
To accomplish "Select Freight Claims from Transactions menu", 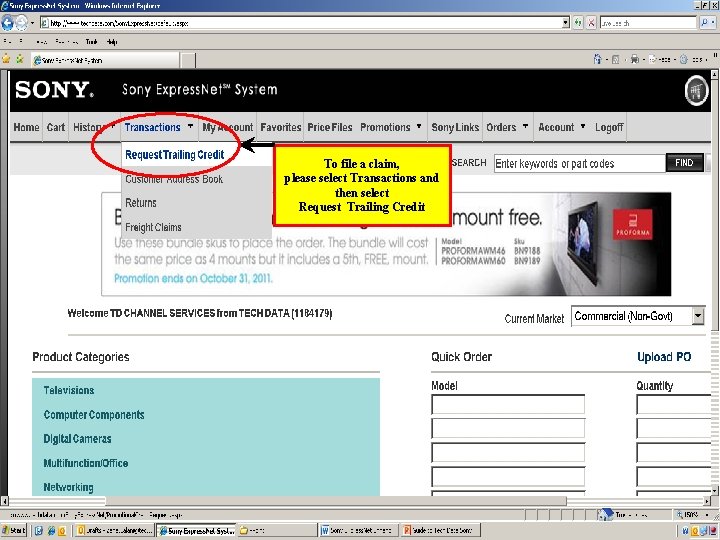I will (153, 227).
